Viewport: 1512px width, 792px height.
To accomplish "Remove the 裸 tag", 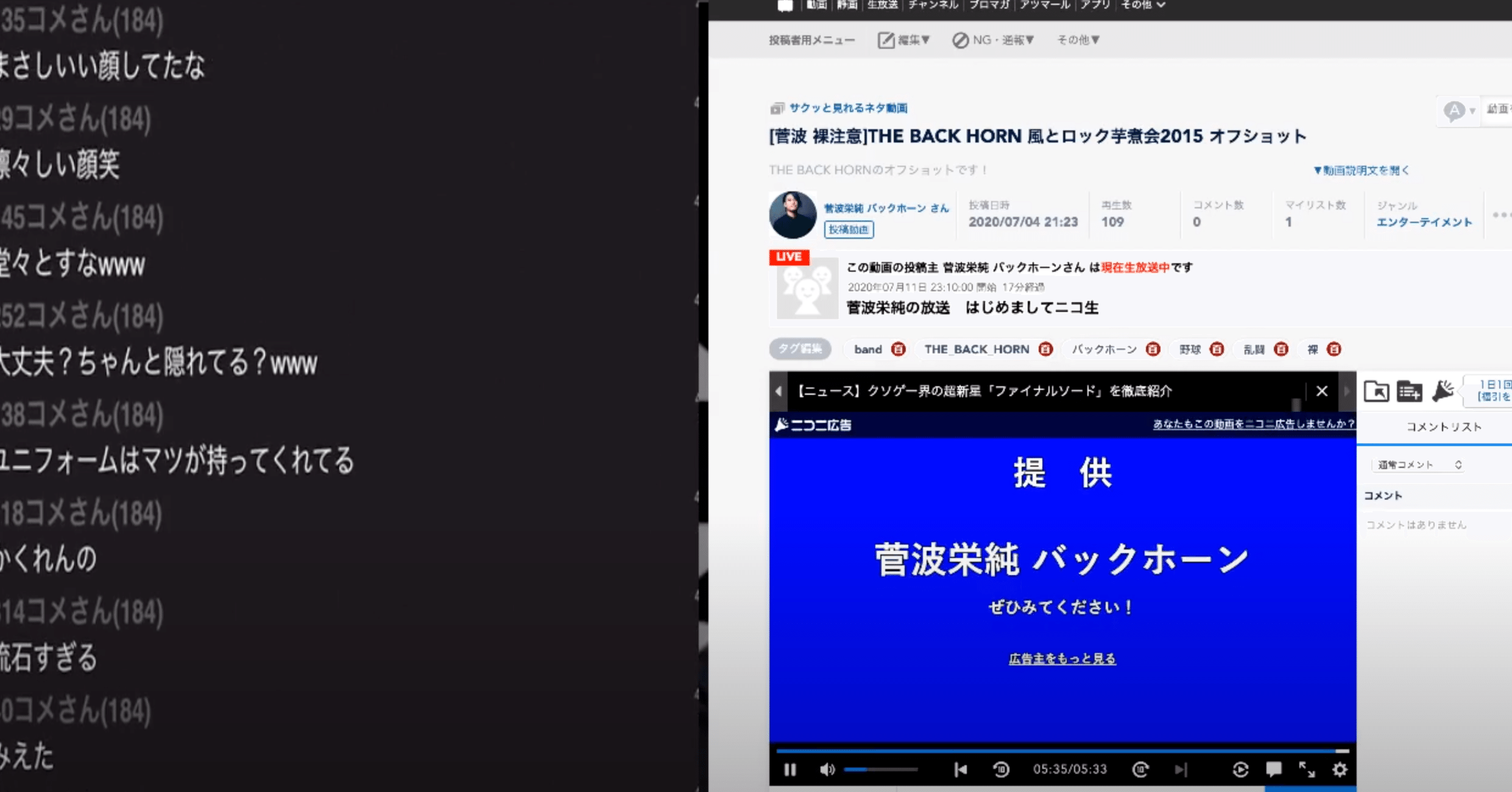I will (x=1334, y=349).
